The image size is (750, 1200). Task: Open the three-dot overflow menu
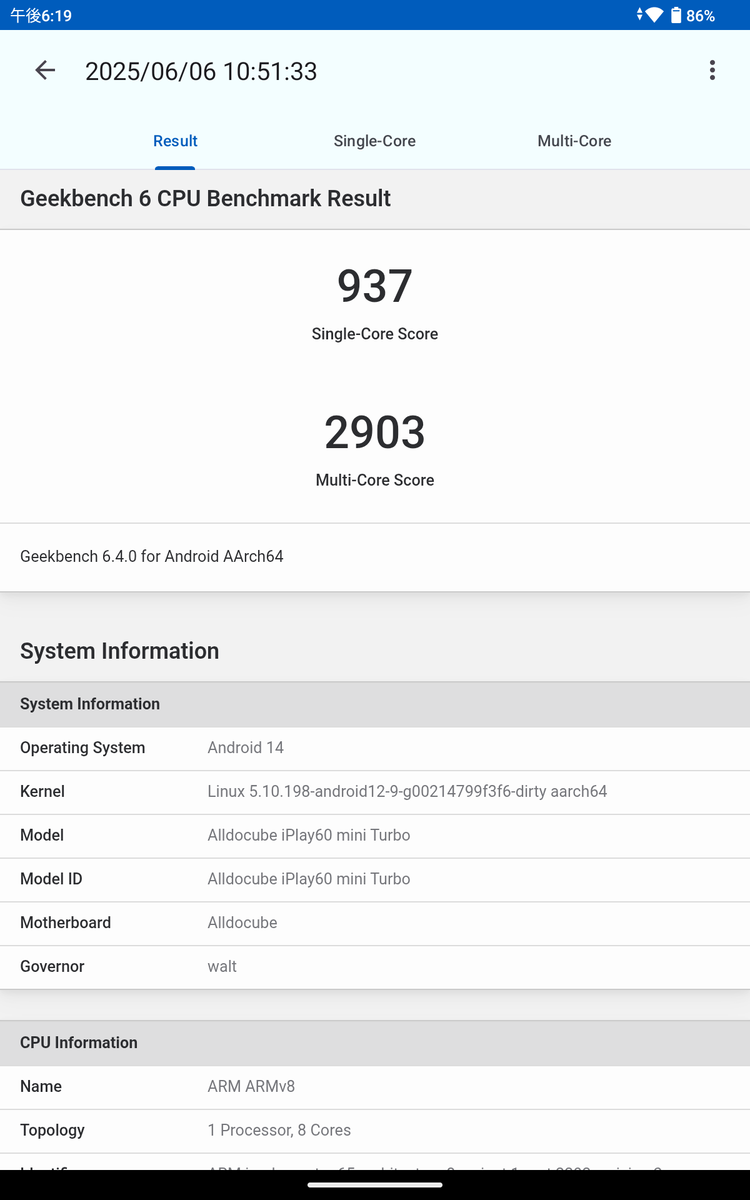point(712,70)
